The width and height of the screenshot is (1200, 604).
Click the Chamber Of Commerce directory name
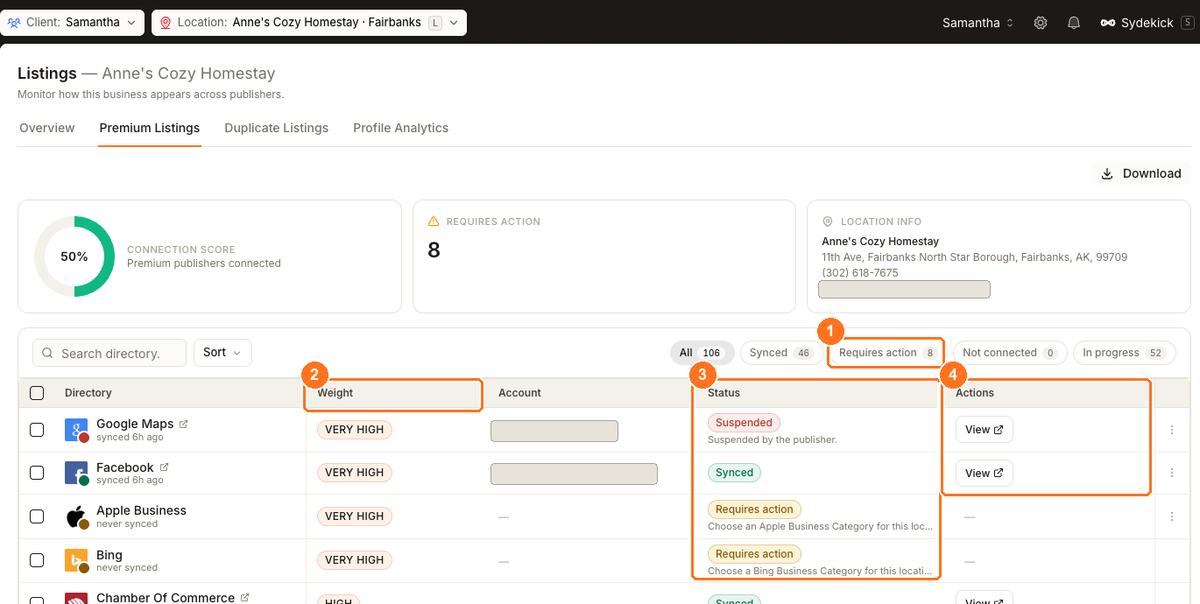click(165, 598)
